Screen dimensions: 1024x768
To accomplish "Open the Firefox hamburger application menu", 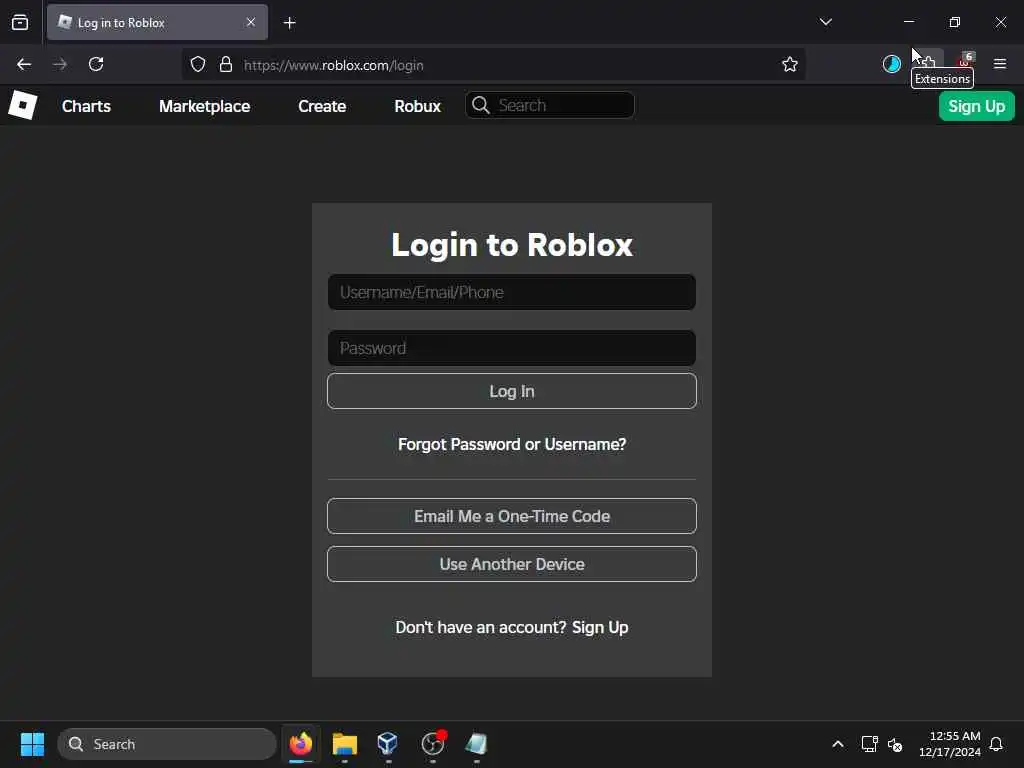I will tap(1000, 64).
